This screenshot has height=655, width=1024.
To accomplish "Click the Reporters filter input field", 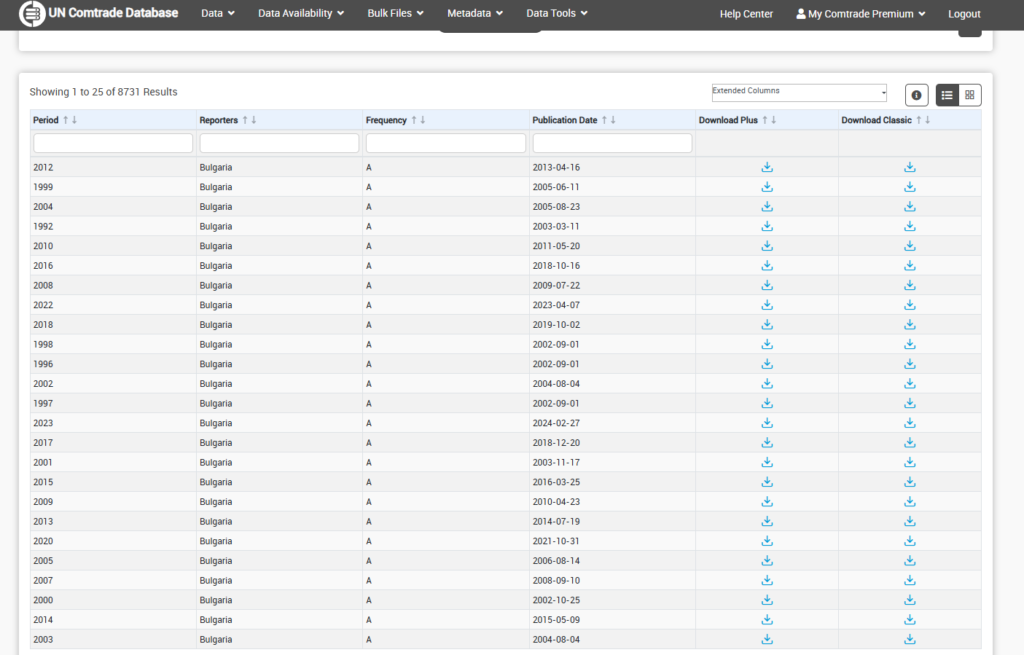I will (279, 143).
